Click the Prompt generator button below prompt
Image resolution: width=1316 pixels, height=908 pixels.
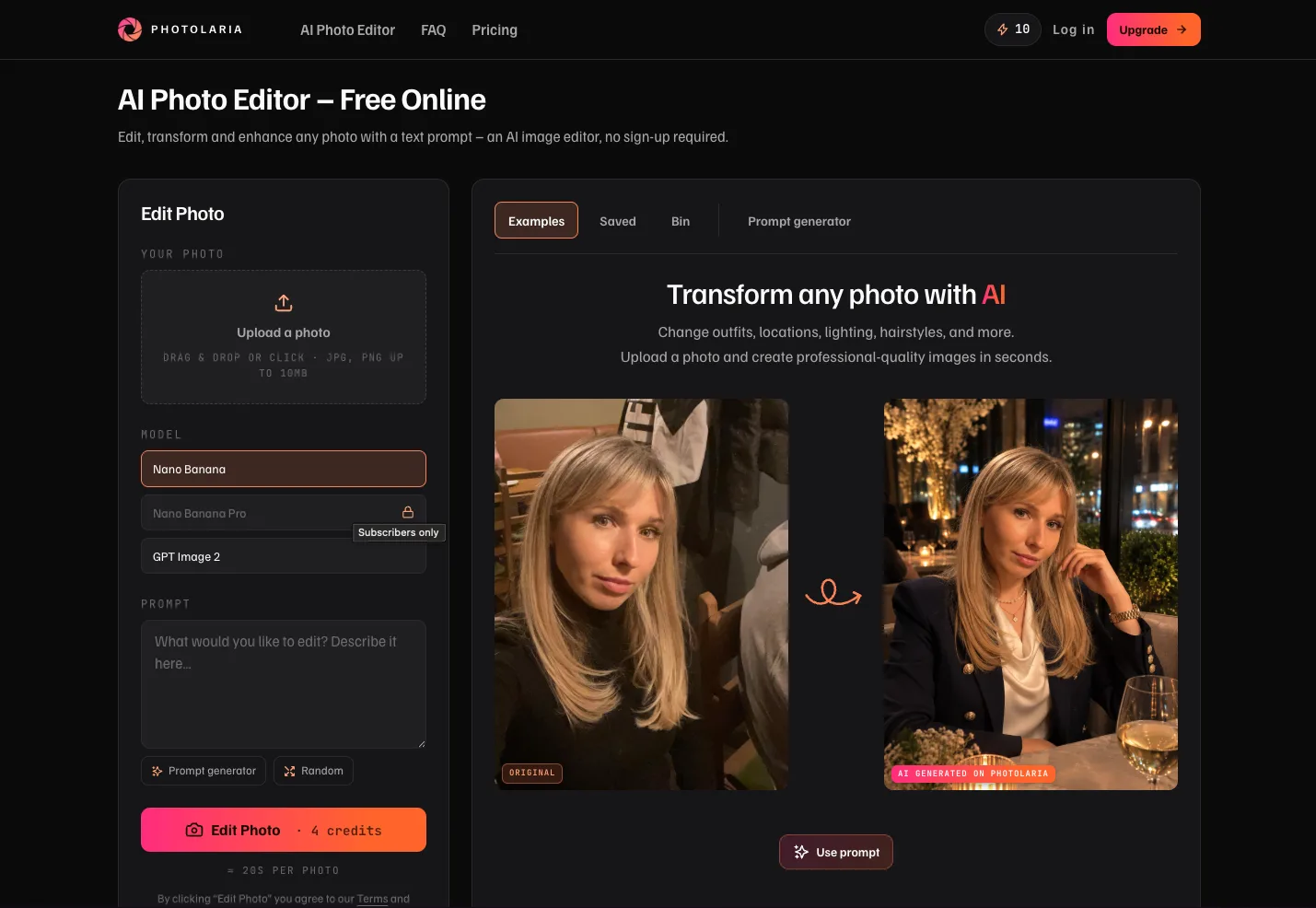pos(204,771)
